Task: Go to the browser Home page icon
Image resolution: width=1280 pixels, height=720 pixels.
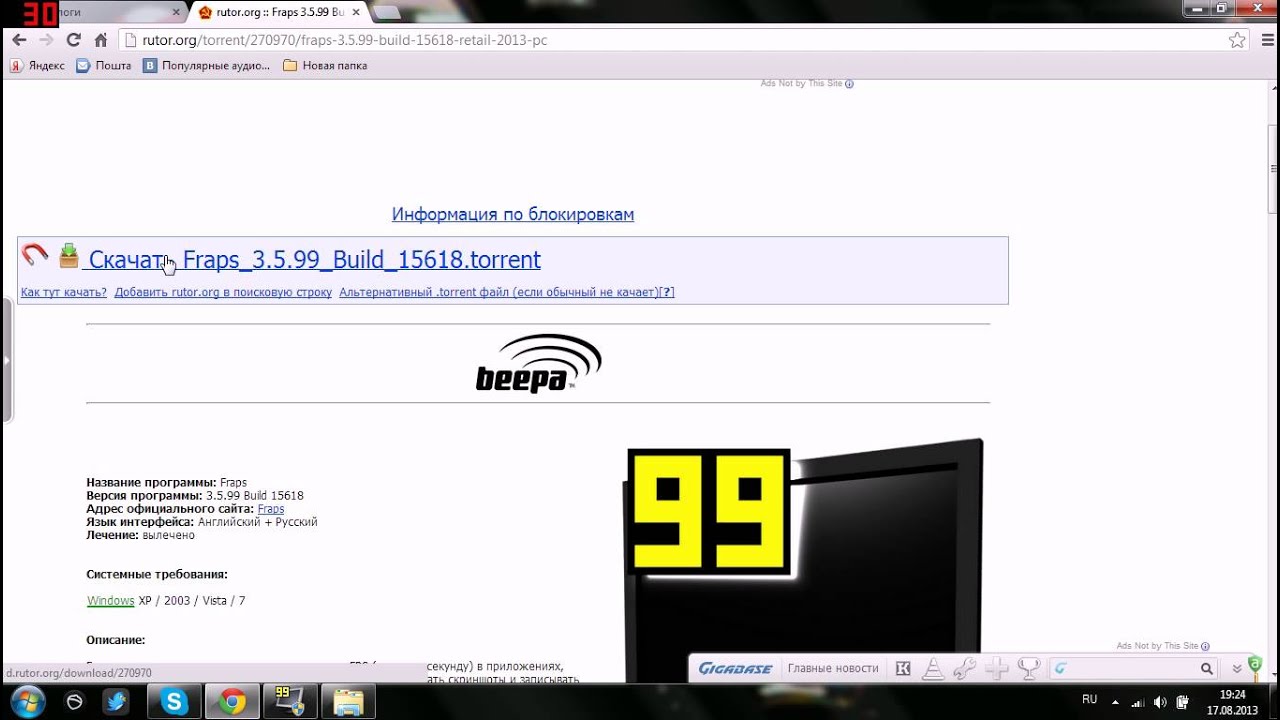Action: [100, 40]
